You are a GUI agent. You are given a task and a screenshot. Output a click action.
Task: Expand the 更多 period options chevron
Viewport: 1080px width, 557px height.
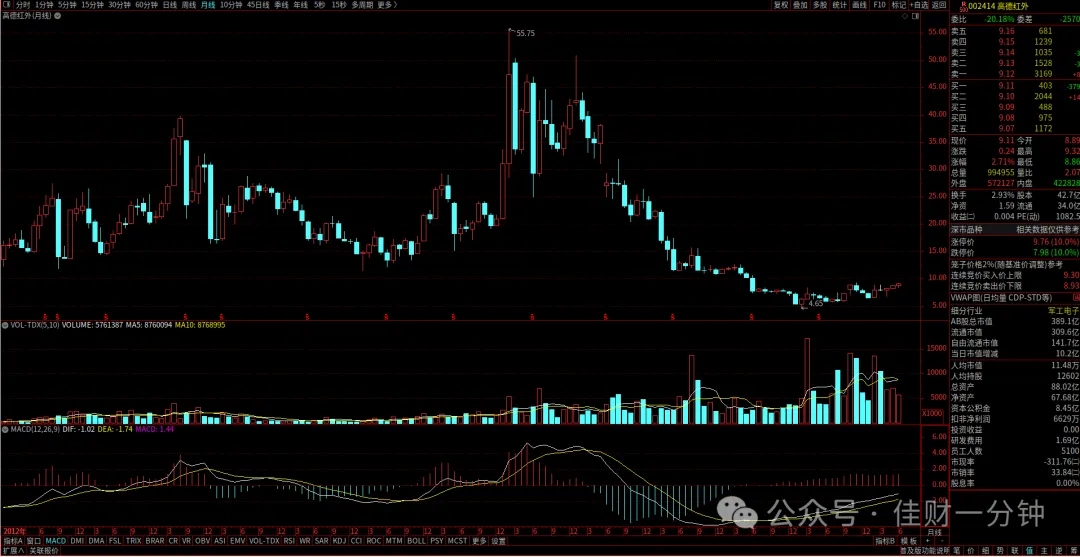point(388,4)
